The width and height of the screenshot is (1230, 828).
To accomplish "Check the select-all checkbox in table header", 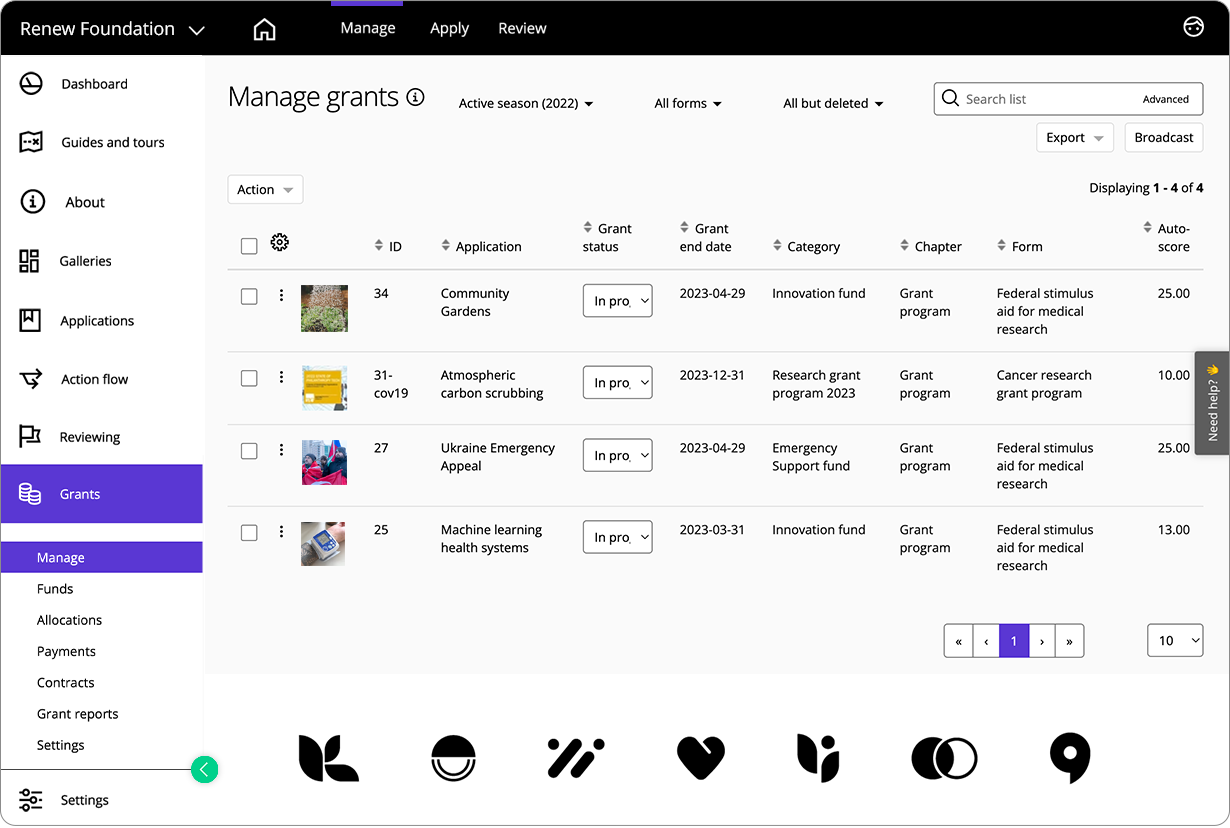I will [x=248, y=245].
